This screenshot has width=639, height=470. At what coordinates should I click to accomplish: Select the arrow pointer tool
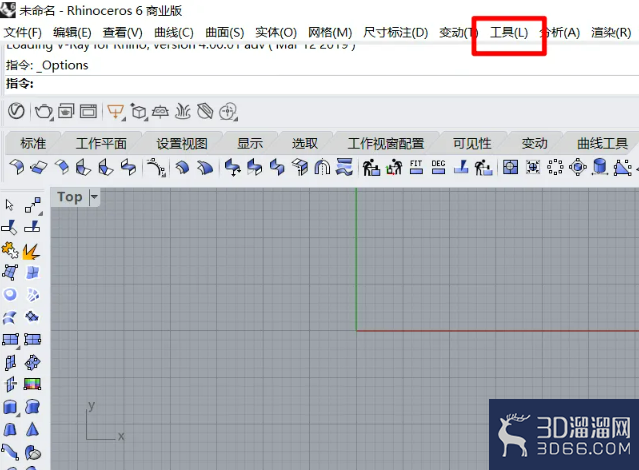tap(10, 205)
